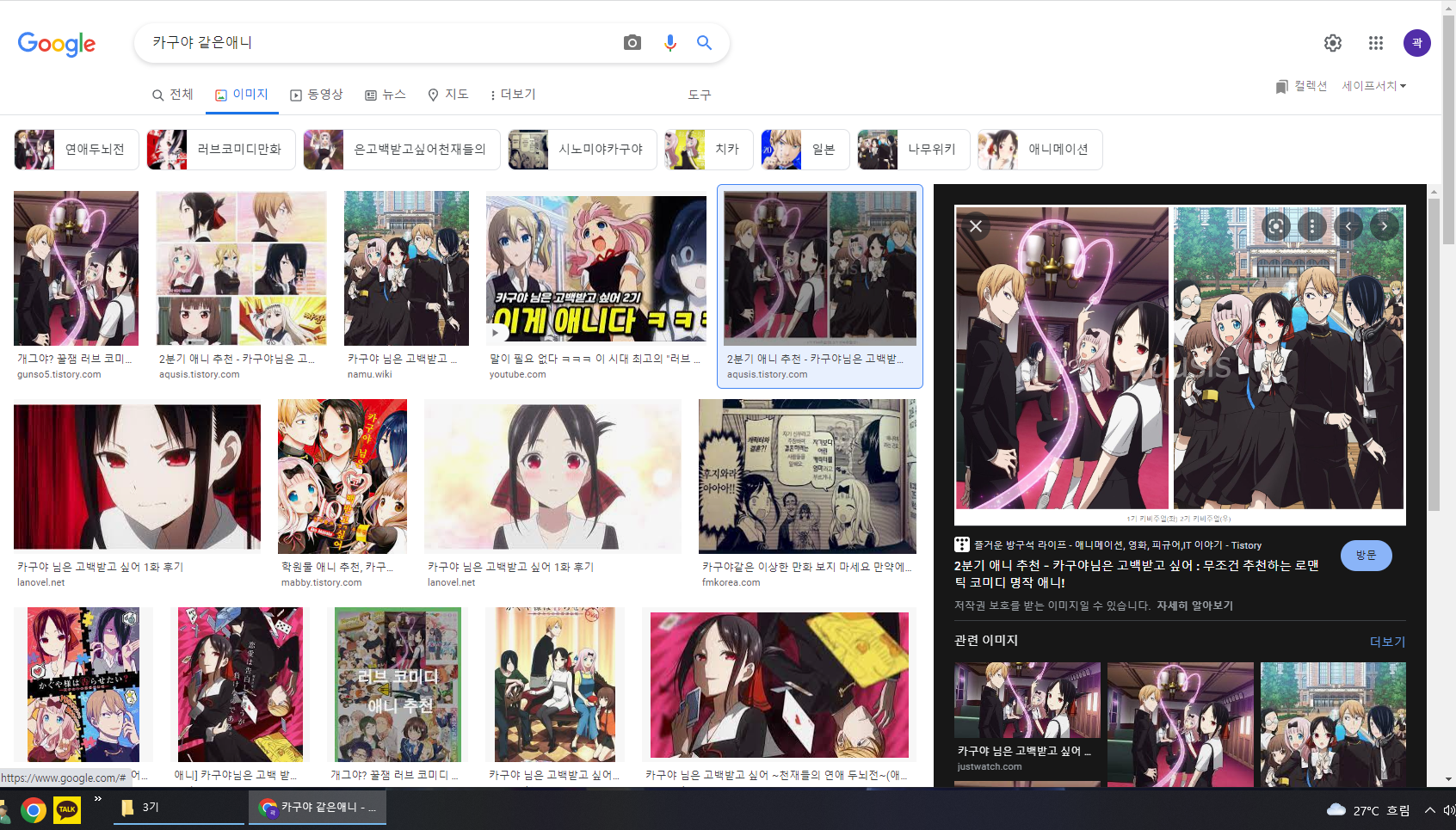This screenshot has height=830, width=1456.
Task: Open the mabby.tistory.com 학원물 애니 추천 thumbnail
Action: pyautogui.click(x=342, y=476)
